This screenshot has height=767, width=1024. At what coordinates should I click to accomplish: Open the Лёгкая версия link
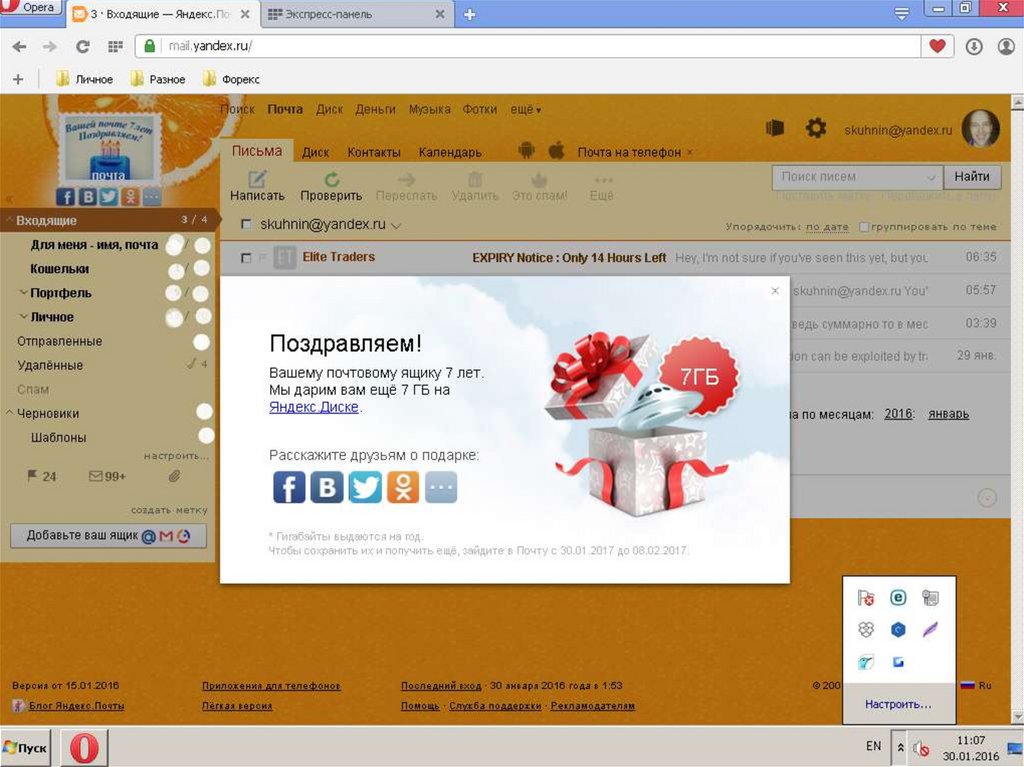click(237, 706)
